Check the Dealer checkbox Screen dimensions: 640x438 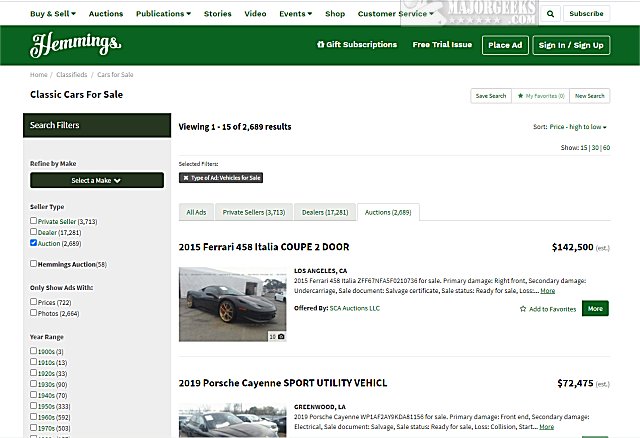pyautogui.click(x=33, y=231)
